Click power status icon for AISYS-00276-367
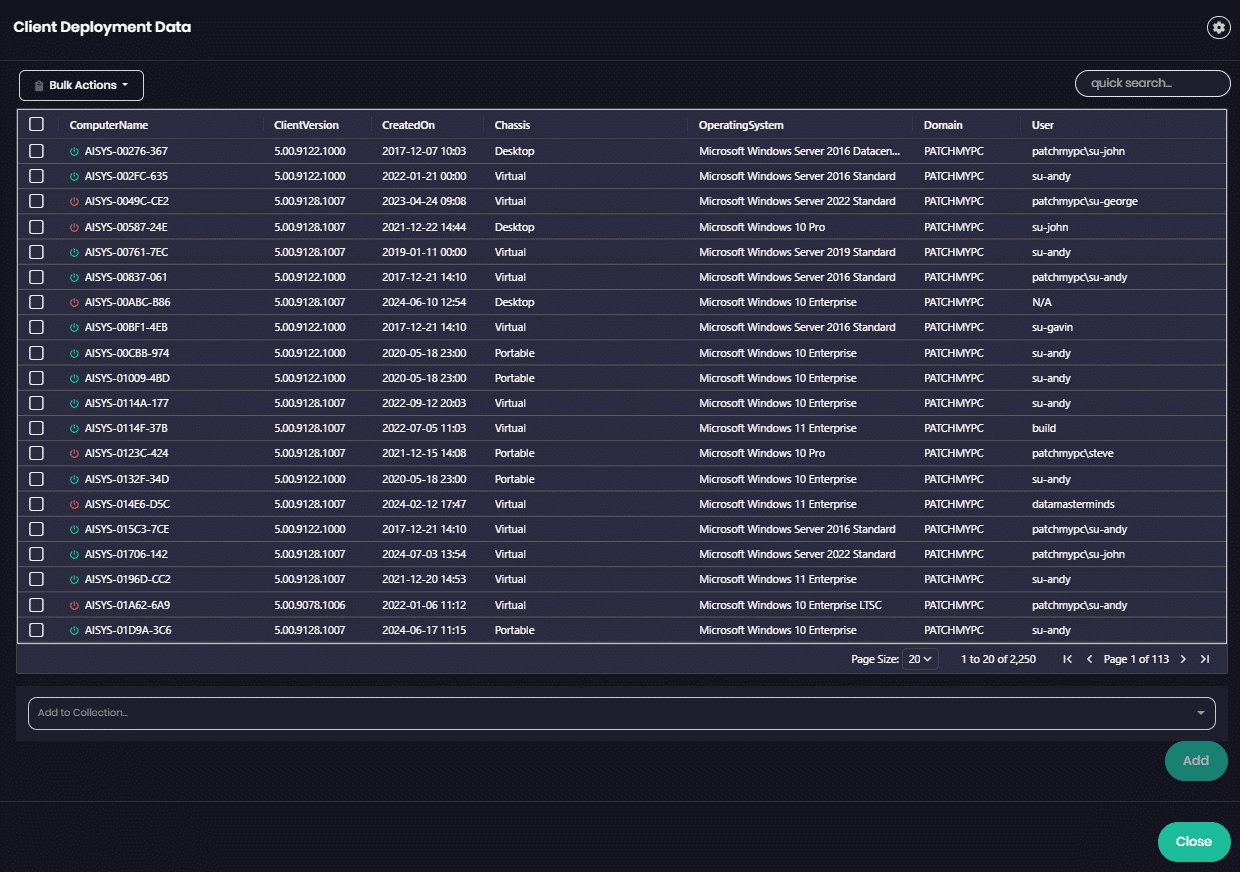This screenshot has height=872, width=1240. (74, 151)
